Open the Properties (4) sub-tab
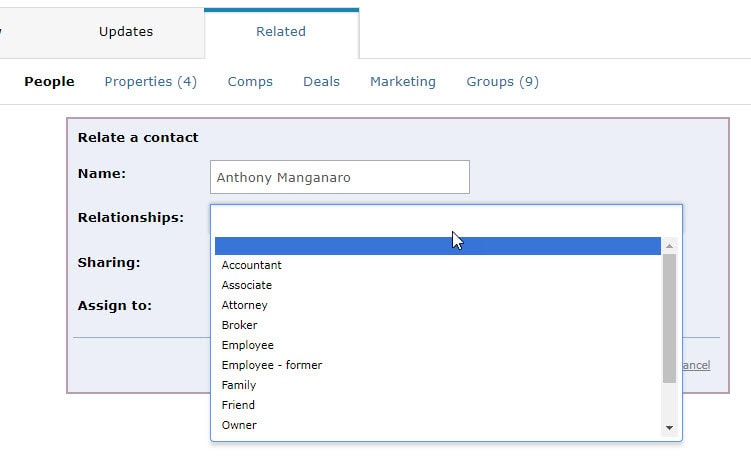Viewport: 751px width, 471px height. coord(150,81)
